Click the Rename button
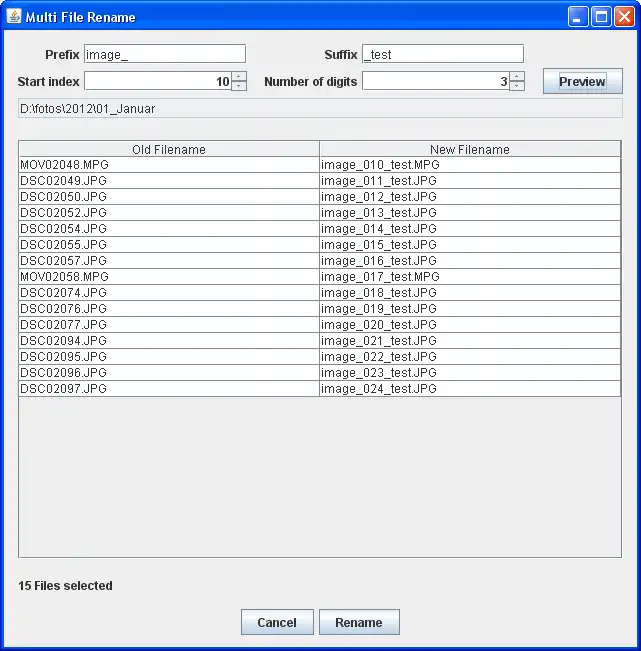The image size is (641, 651). click(x=359, y=622)
